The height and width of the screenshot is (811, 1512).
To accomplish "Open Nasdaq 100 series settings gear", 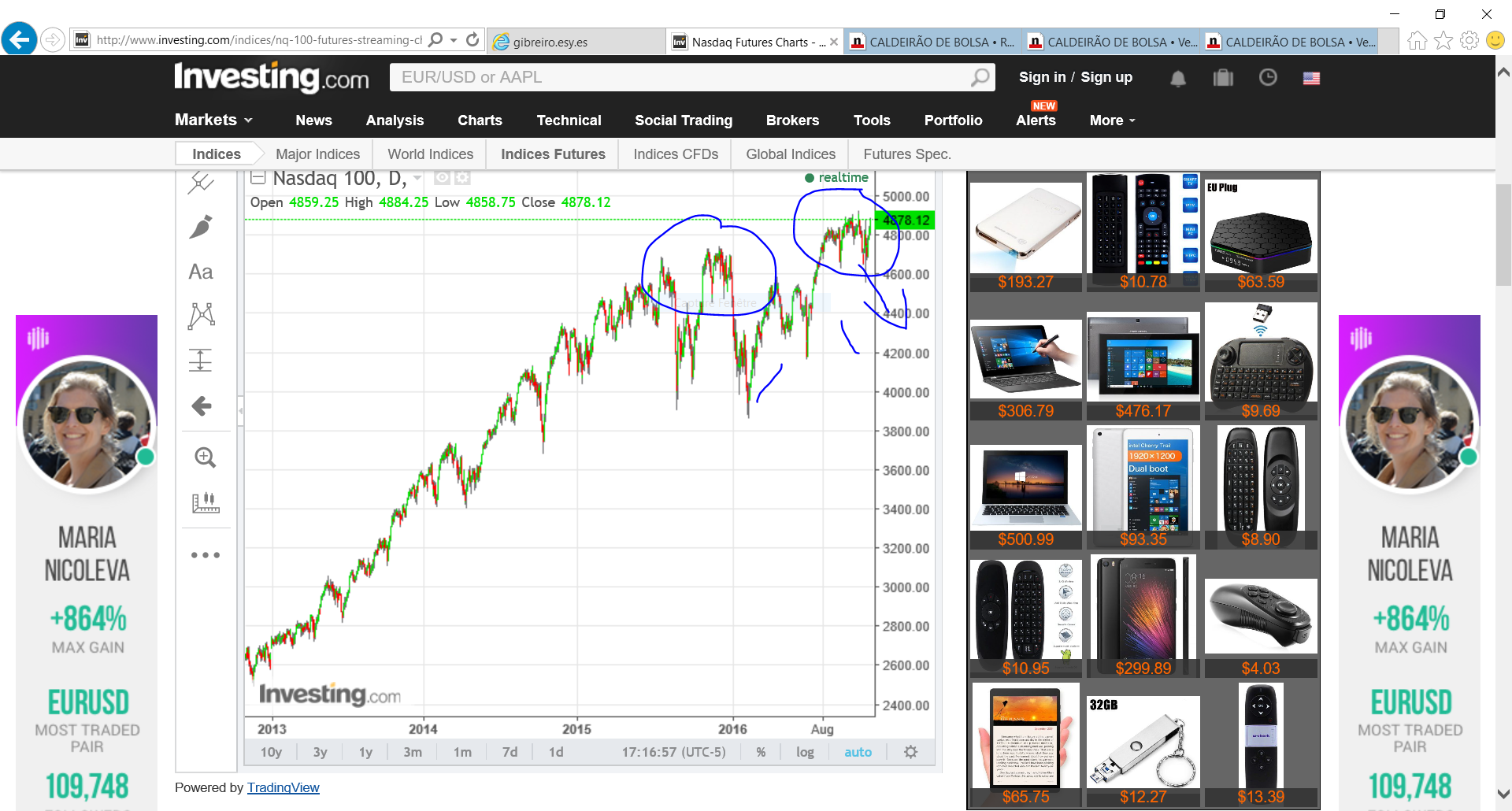I will [462, 178].
